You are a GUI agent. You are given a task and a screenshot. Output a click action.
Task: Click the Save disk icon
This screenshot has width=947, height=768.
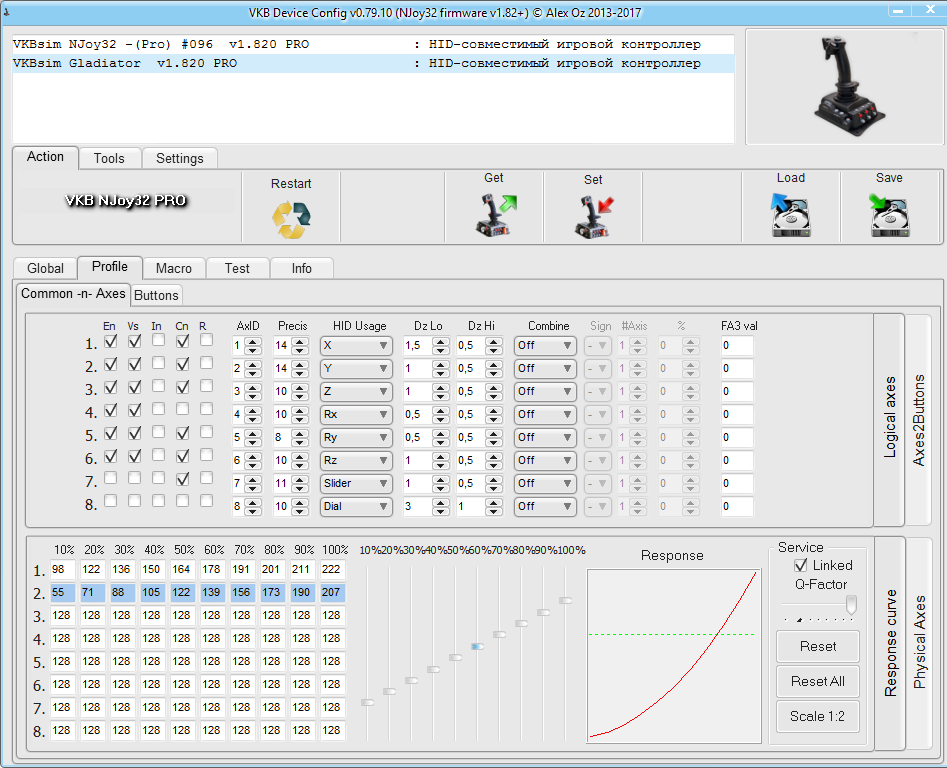point(888,214)
